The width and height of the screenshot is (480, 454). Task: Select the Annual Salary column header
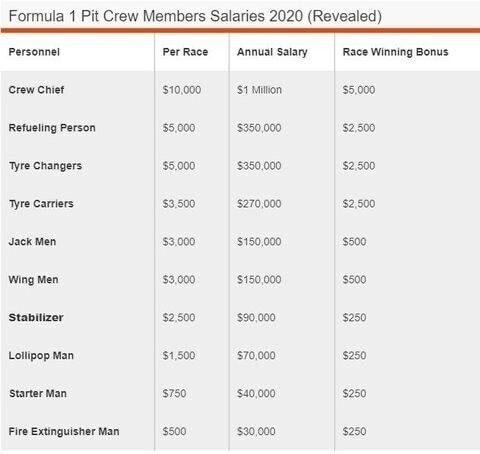272,52
